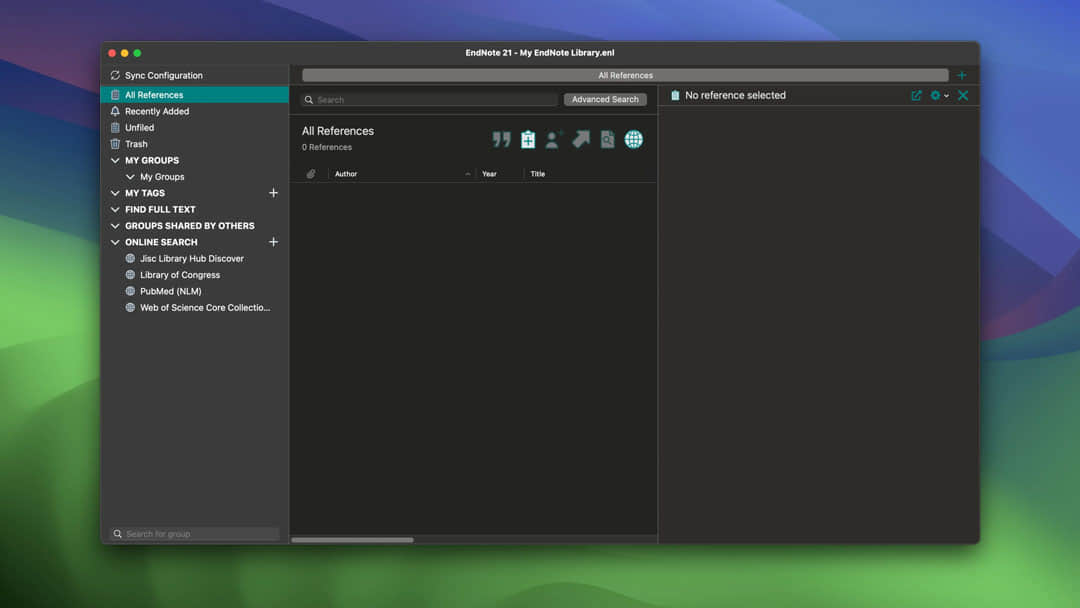Open the share library people icon

[x=554, y=139]
